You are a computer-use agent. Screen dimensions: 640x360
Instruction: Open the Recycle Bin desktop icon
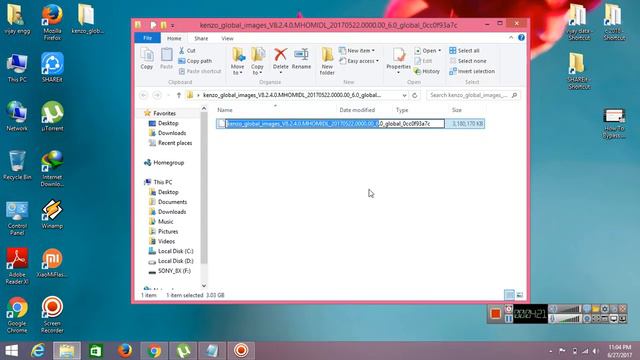point(17,165)
